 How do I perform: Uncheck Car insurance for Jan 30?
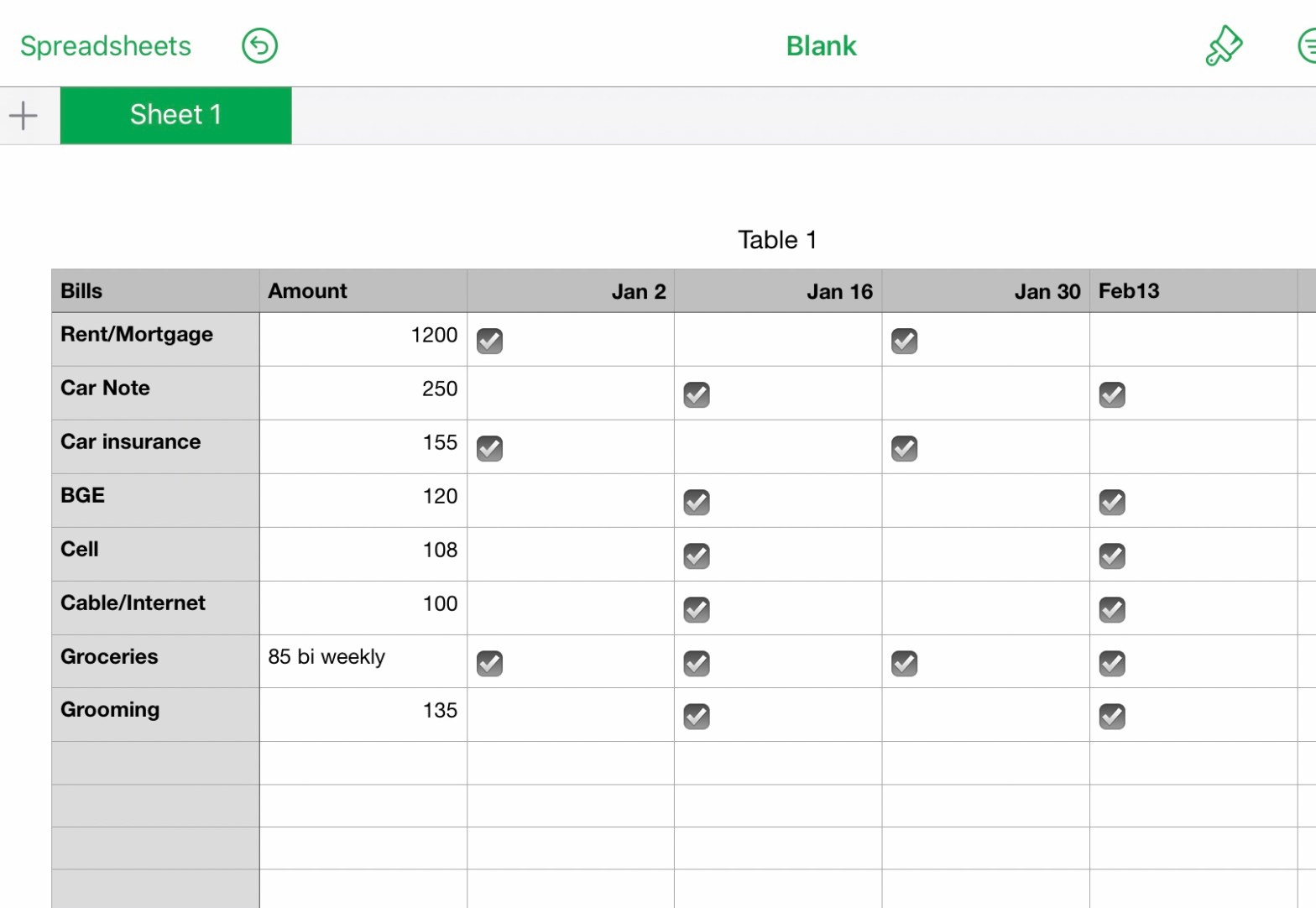pyautogui.click(x=904, y=449)
